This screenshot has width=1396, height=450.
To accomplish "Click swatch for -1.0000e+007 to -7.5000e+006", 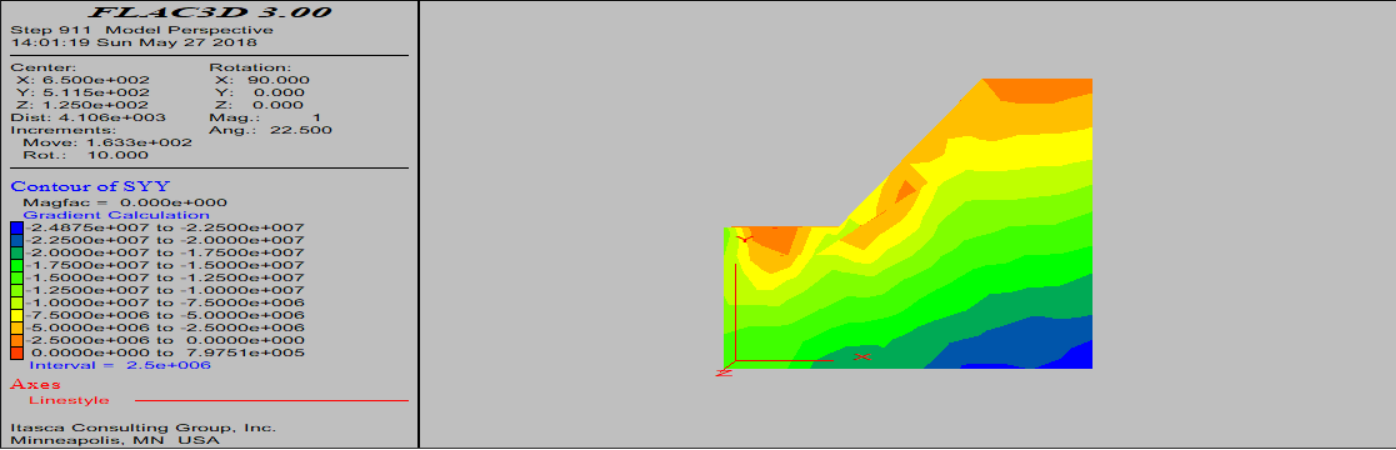I will coord(15,303).
